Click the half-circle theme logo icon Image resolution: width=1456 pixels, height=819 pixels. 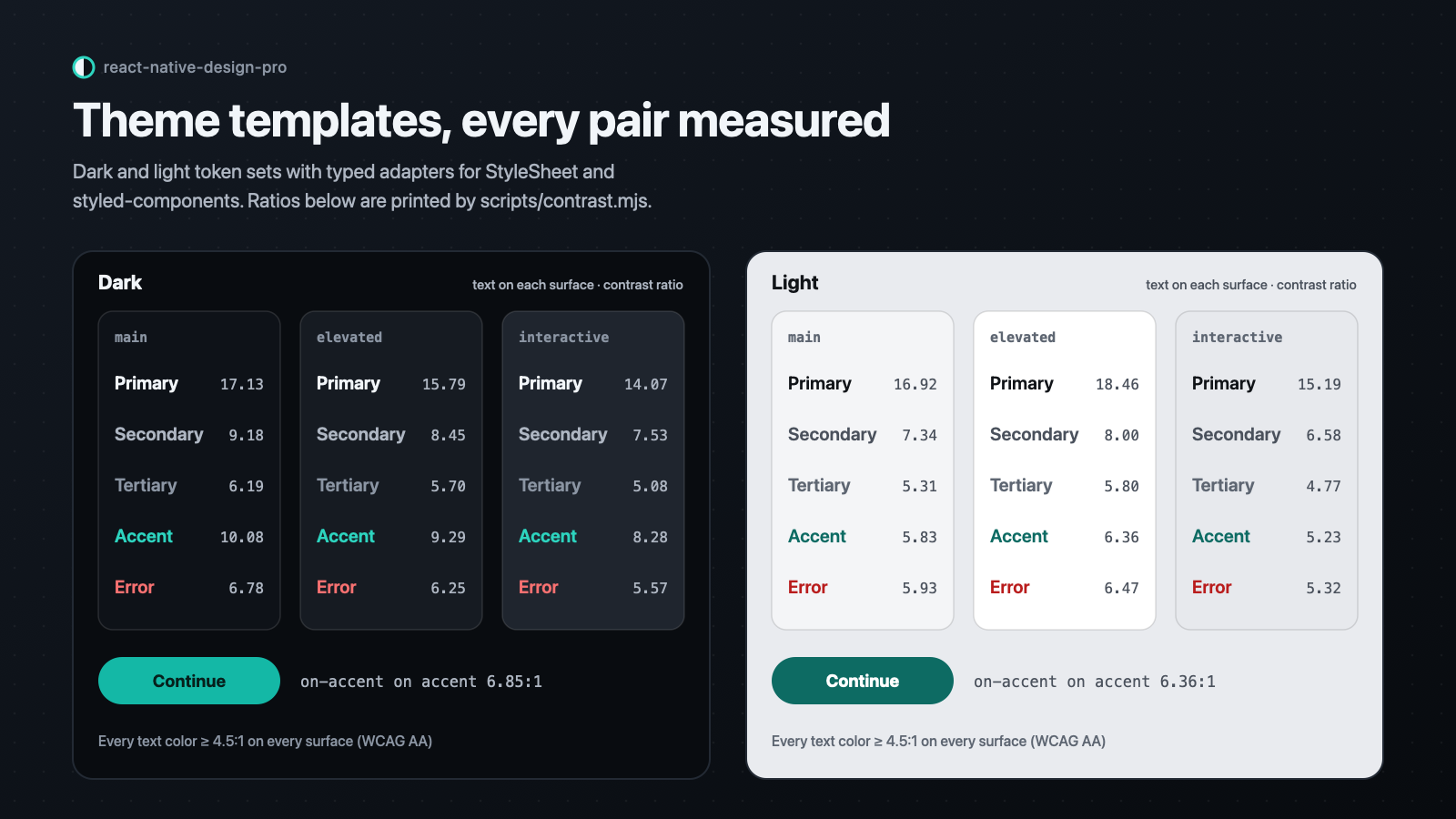pos(84,67)
